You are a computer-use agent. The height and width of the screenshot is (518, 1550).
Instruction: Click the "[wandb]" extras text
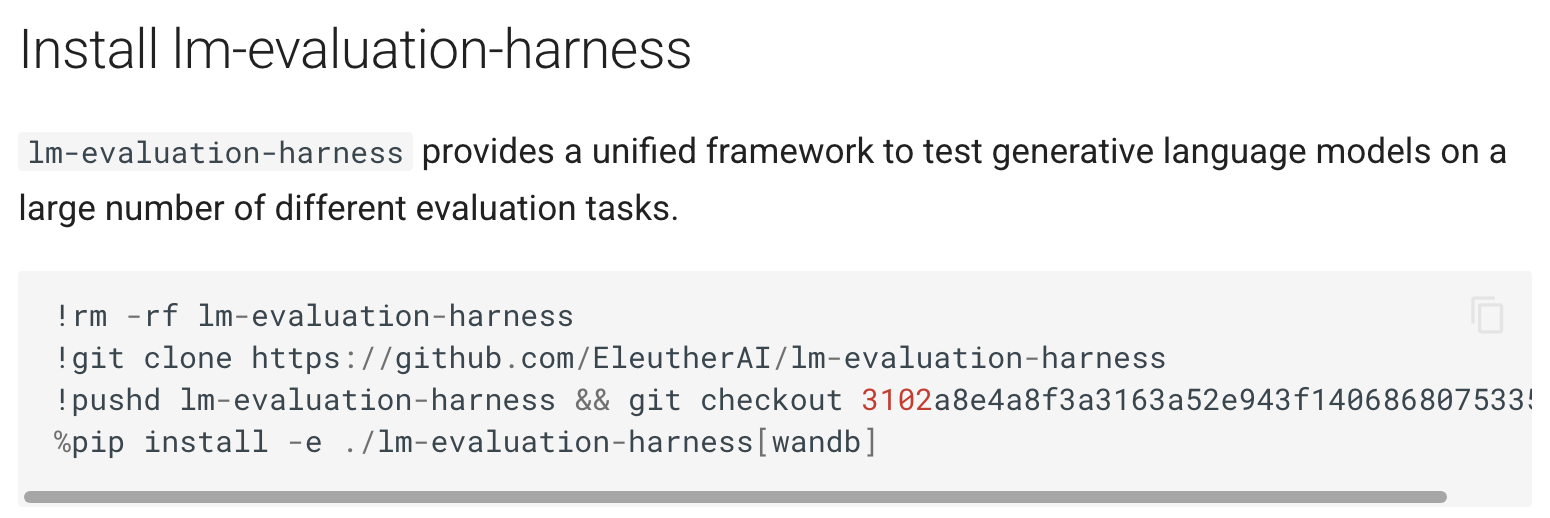(x=815, y=442)
